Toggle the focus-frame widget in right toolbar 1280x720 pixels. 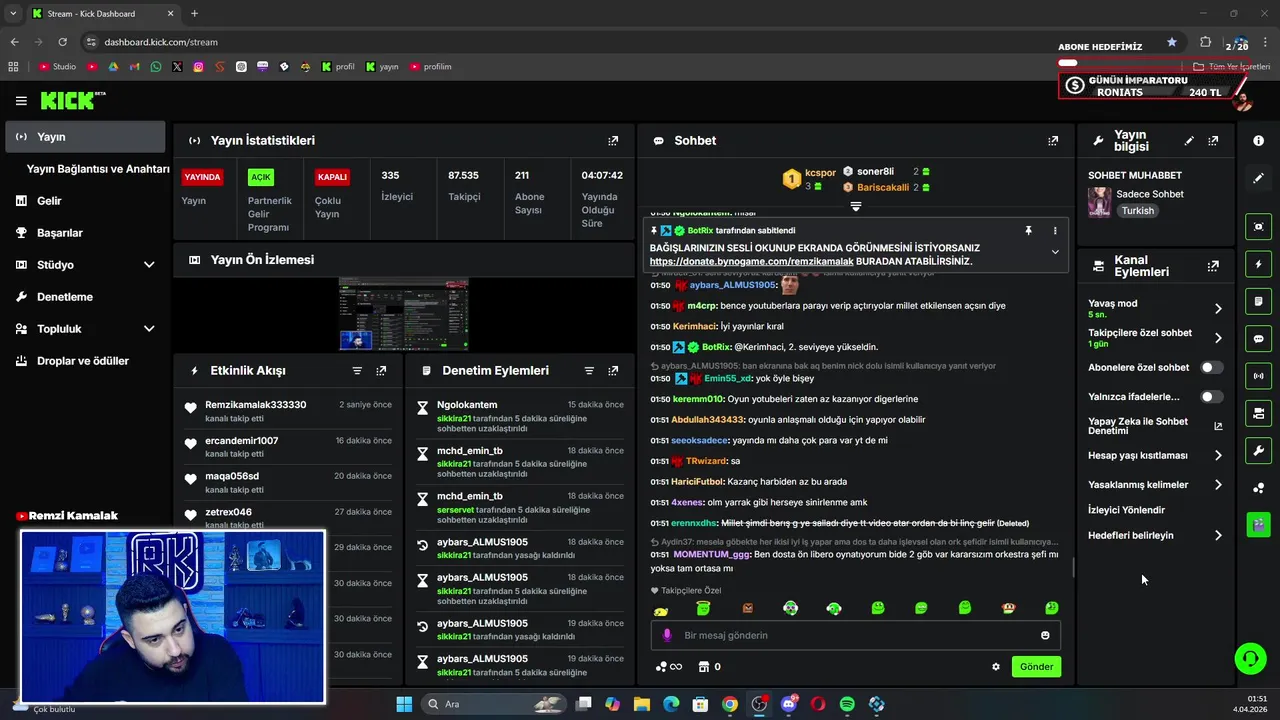1259,227
